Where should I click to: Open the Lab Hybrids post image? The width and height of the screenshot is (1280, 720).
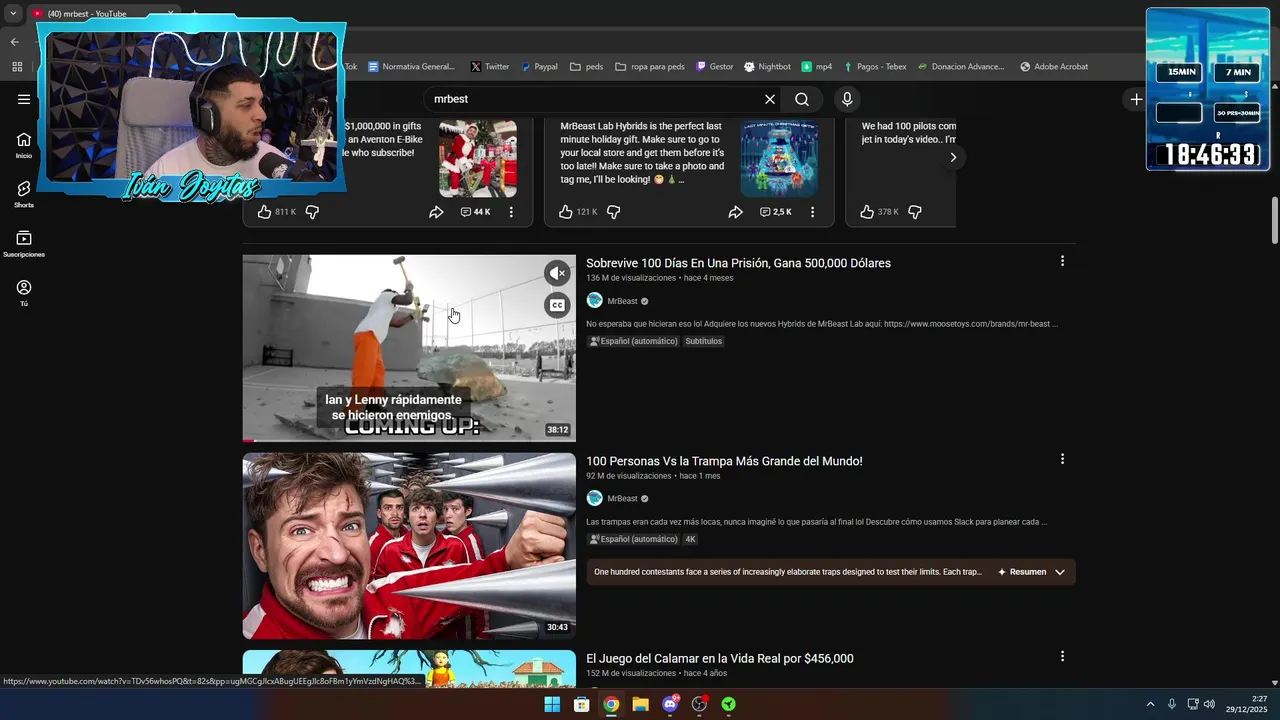tap(779, 158)
